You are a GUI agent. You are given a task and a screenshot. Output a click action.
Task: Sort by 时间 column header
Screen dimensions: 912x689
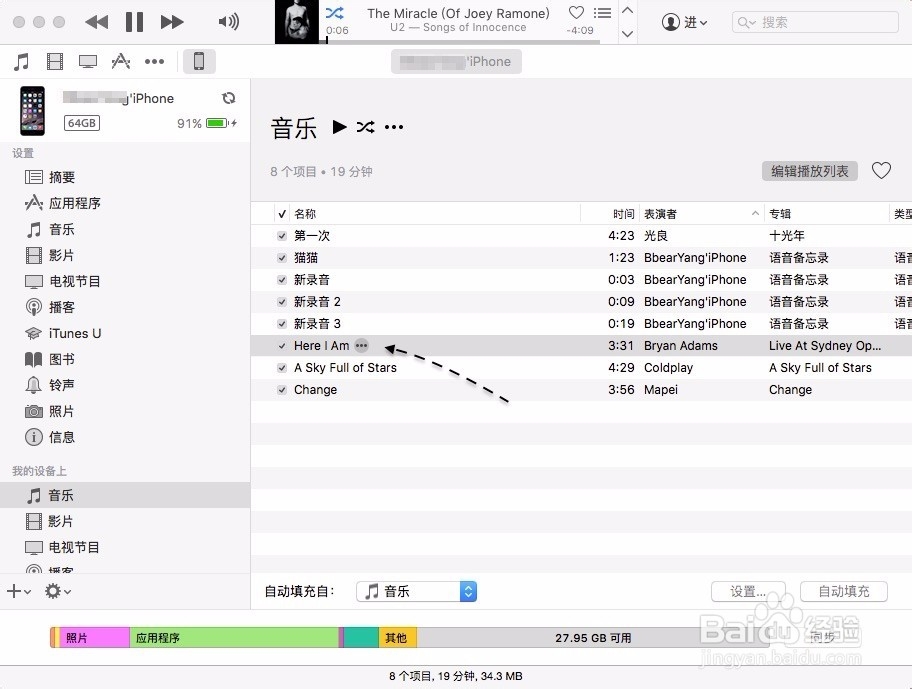tap(623, 213)
